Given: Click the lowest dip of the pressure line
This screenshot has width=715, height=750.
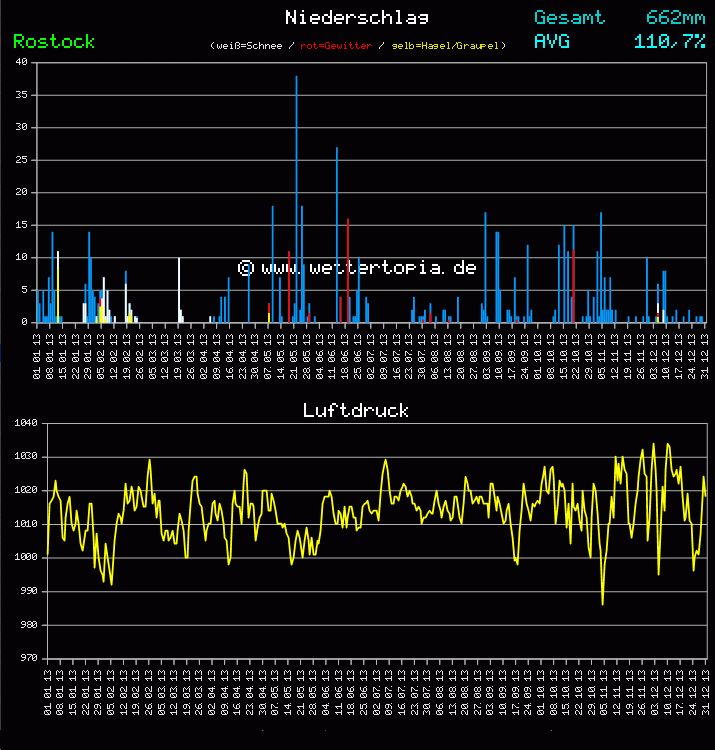Looking at the screenshot, I should pos(602,603).
